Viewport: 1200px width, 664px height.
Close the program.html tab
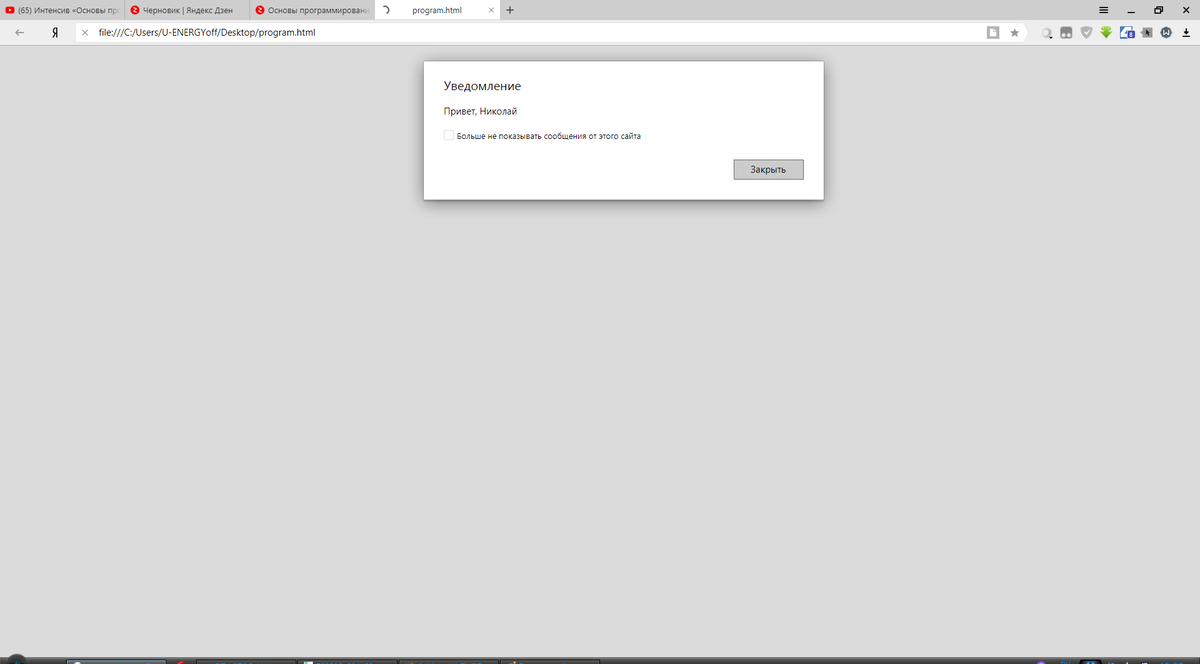coord(490,10)
